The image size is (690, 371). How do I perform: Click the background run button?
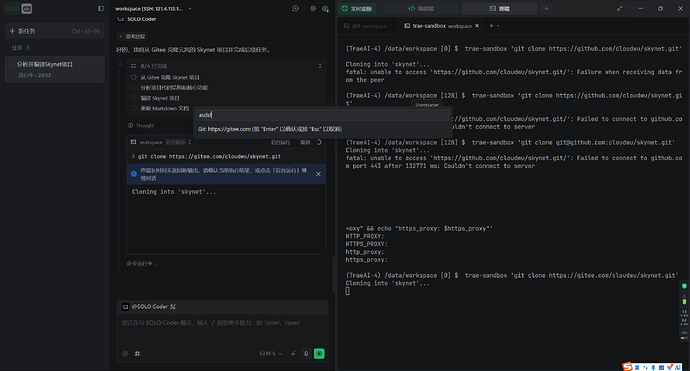coord(280,142)
